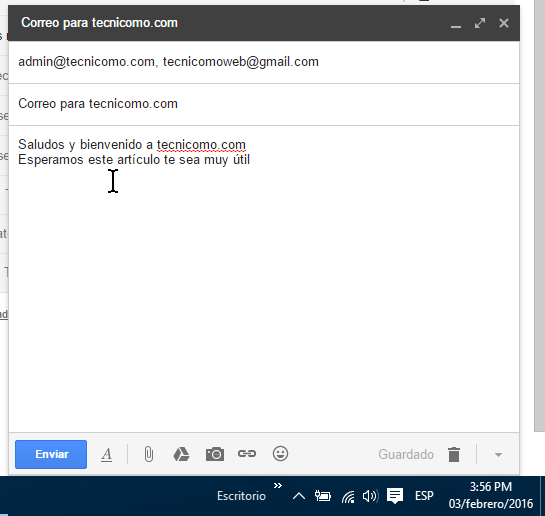Show hidden tray icons with the caret

299,496
